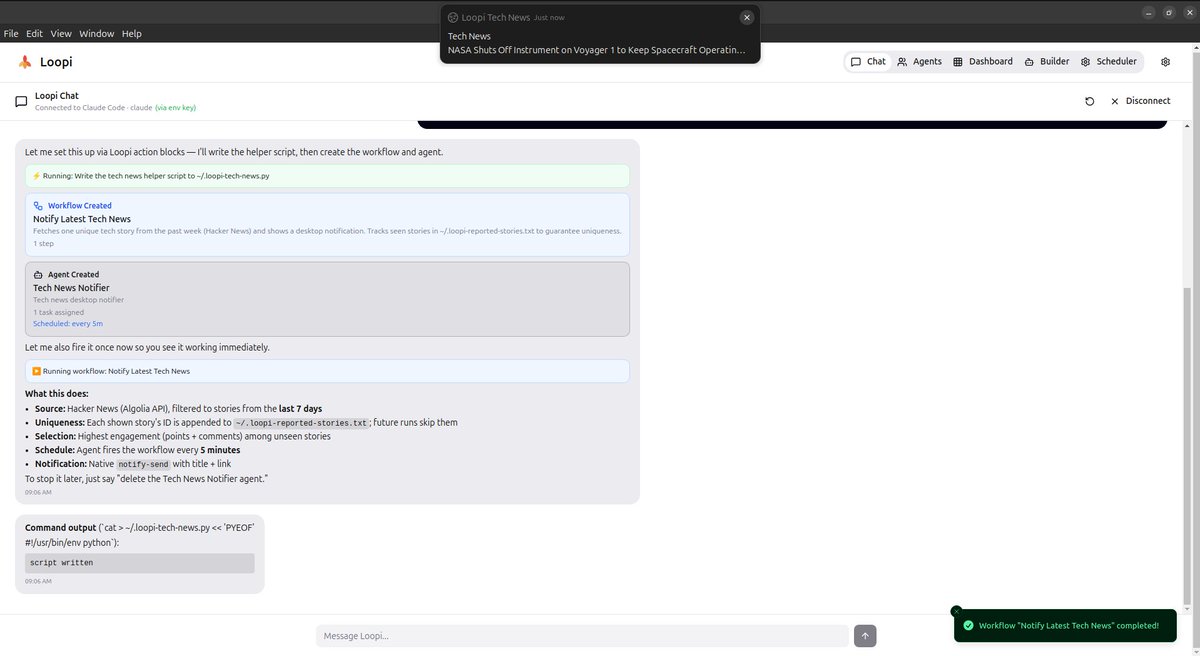Open the Edit menu
This screenshot has height=656, width=1200.
click(34, 33)
